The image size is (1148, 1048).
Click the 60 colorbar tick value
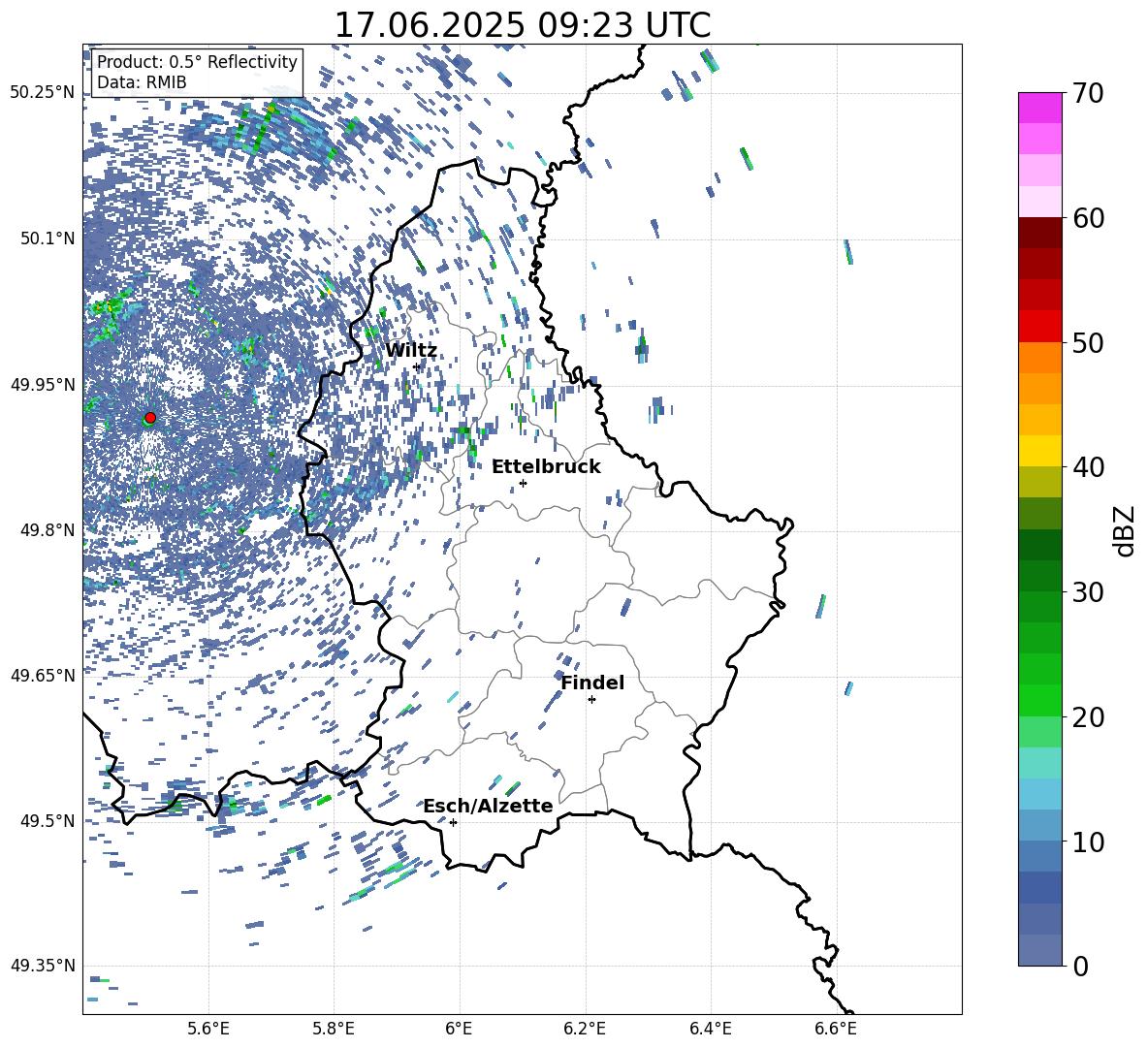[1088, 218]
